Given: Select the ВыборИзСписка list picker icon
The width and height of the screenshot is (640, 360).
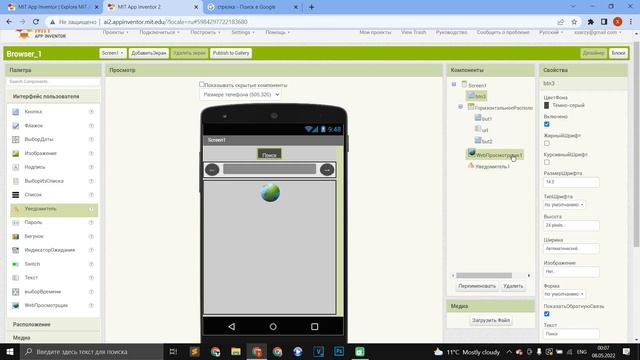Looking at the screenshot, I should [16, 181].
